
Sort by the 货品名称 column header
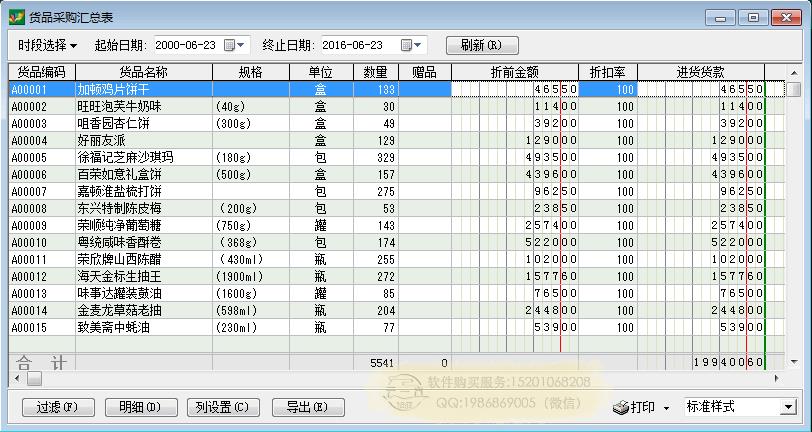[x=143, y=72]
